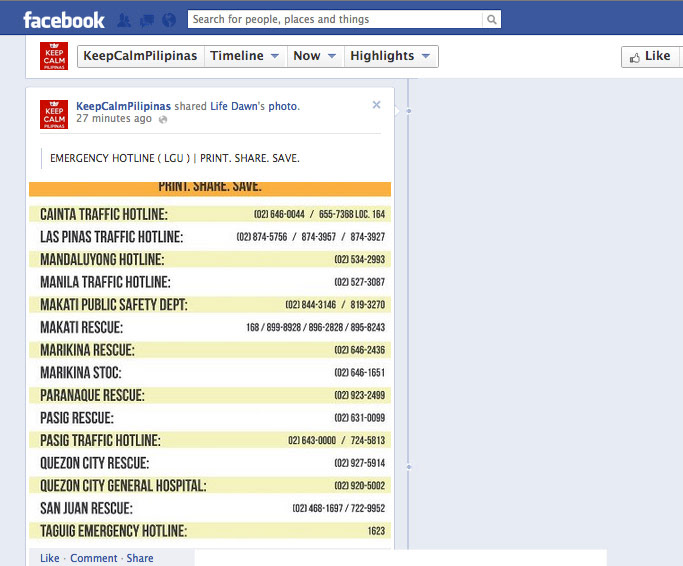Open the messages icon in header
The image size is (683, 566).
(x=147, y=20)
